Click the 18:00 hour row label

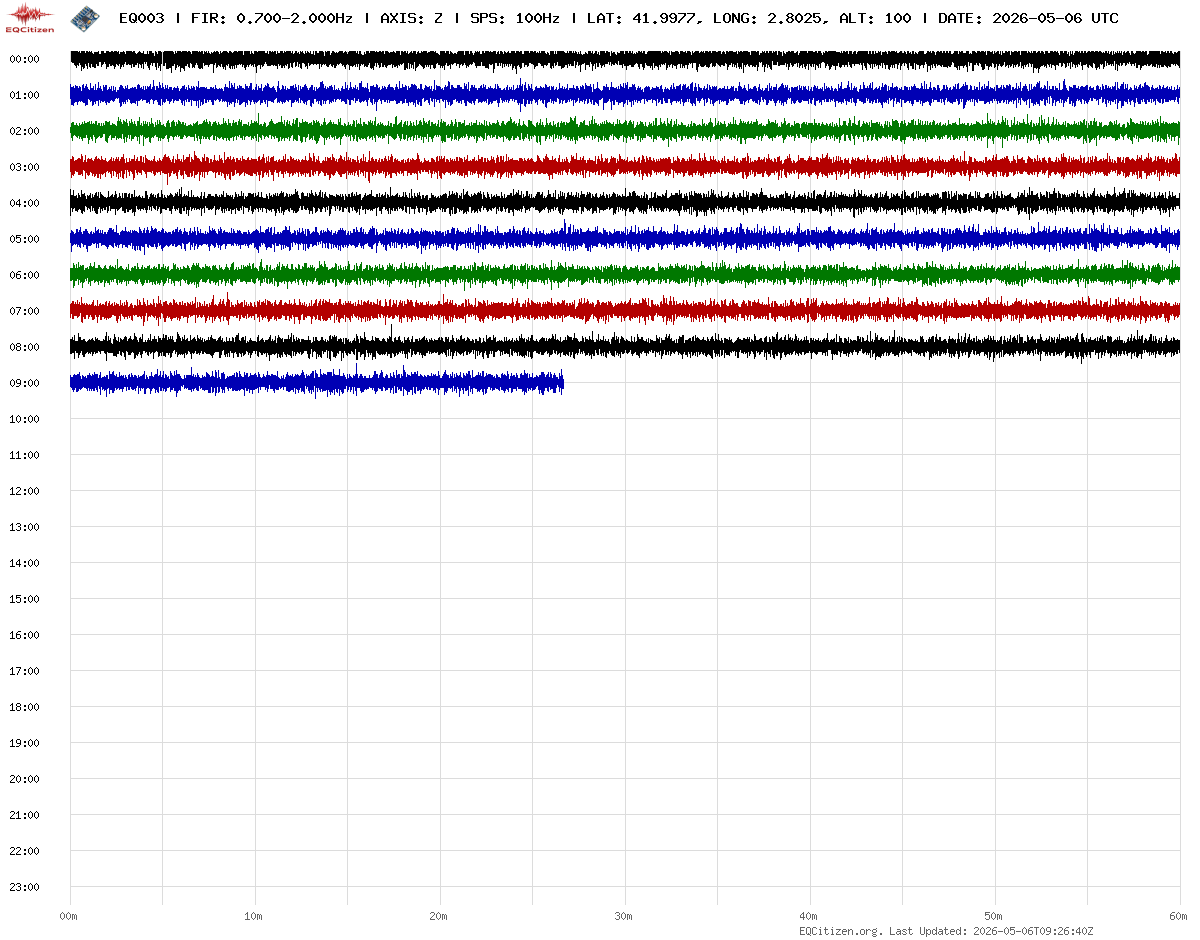[x=24, y=707]
